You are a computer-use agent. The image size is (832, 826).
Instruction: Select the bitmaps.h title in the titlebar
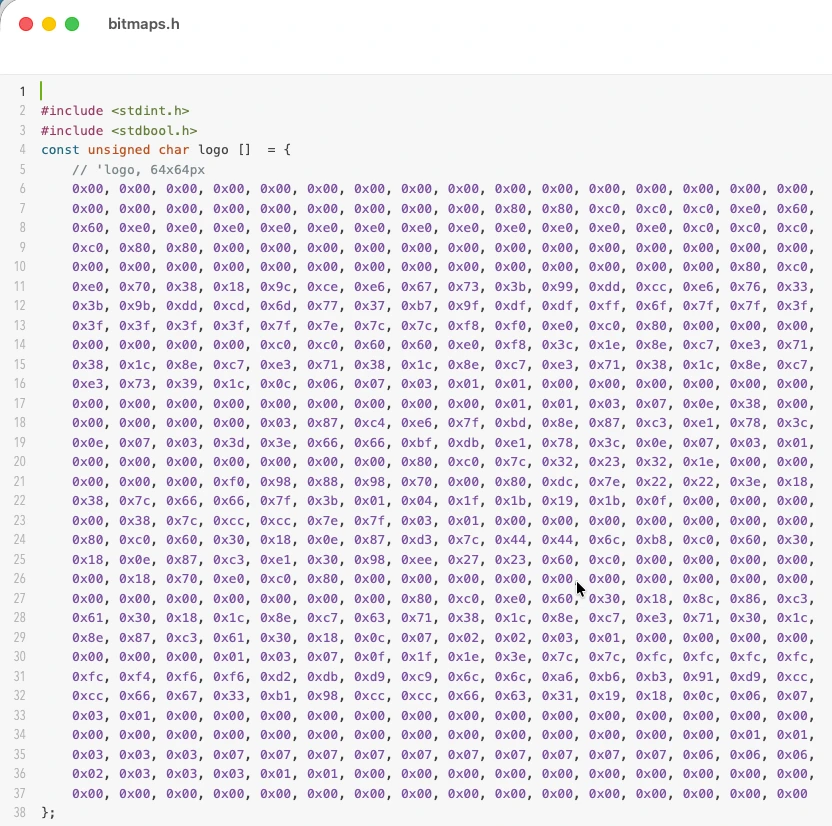pos(143,23)
